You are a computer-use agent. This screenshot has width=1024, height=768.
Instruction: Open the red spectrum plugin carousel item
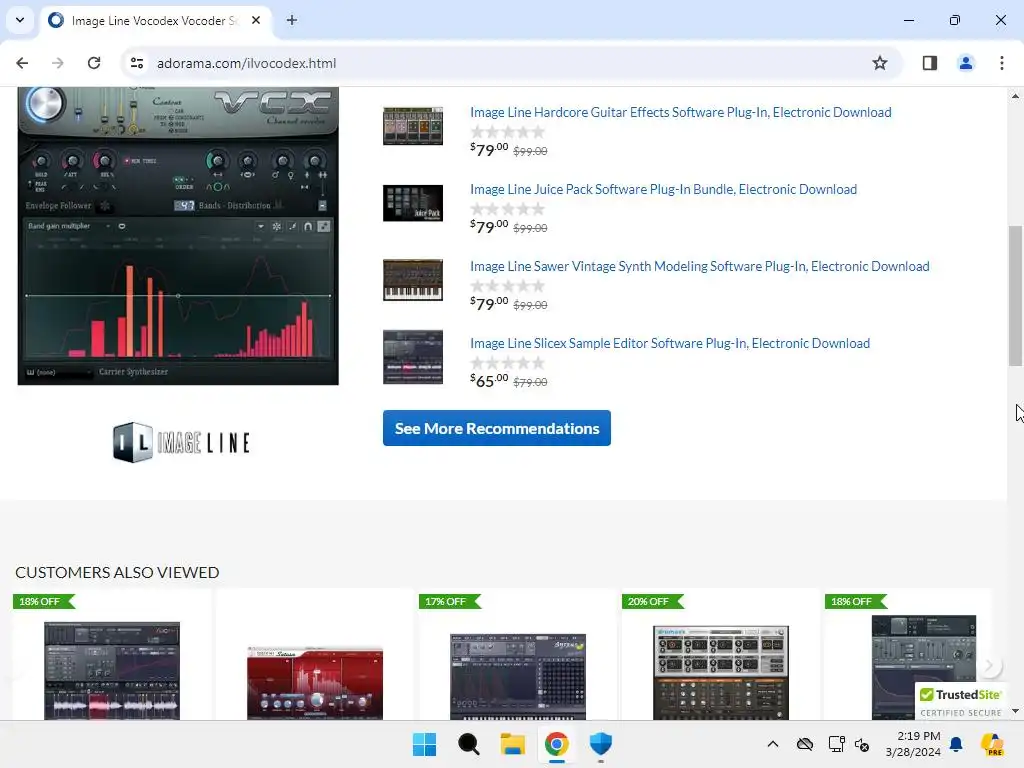point(315,682)
